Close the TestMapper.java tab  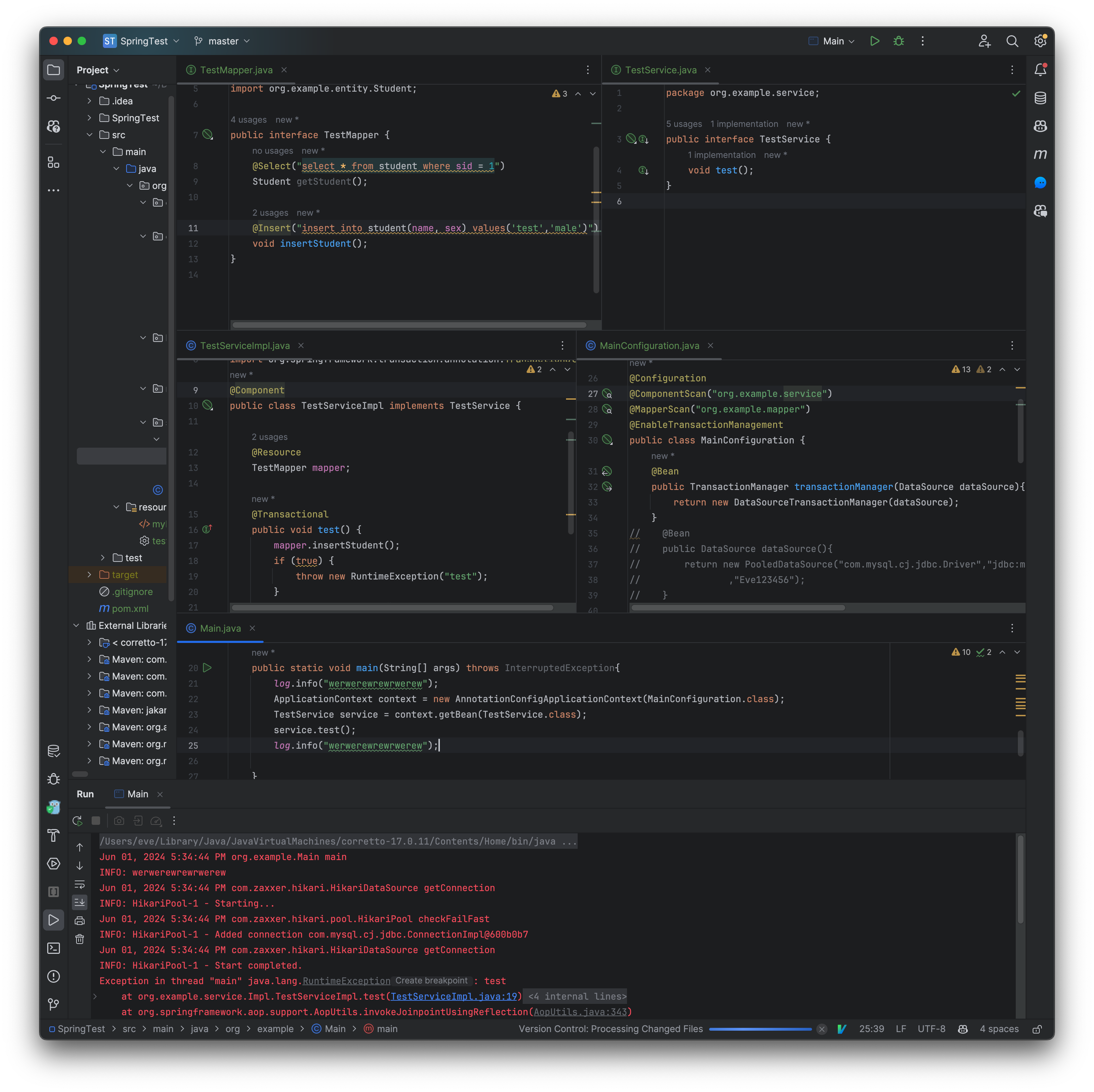284,70
